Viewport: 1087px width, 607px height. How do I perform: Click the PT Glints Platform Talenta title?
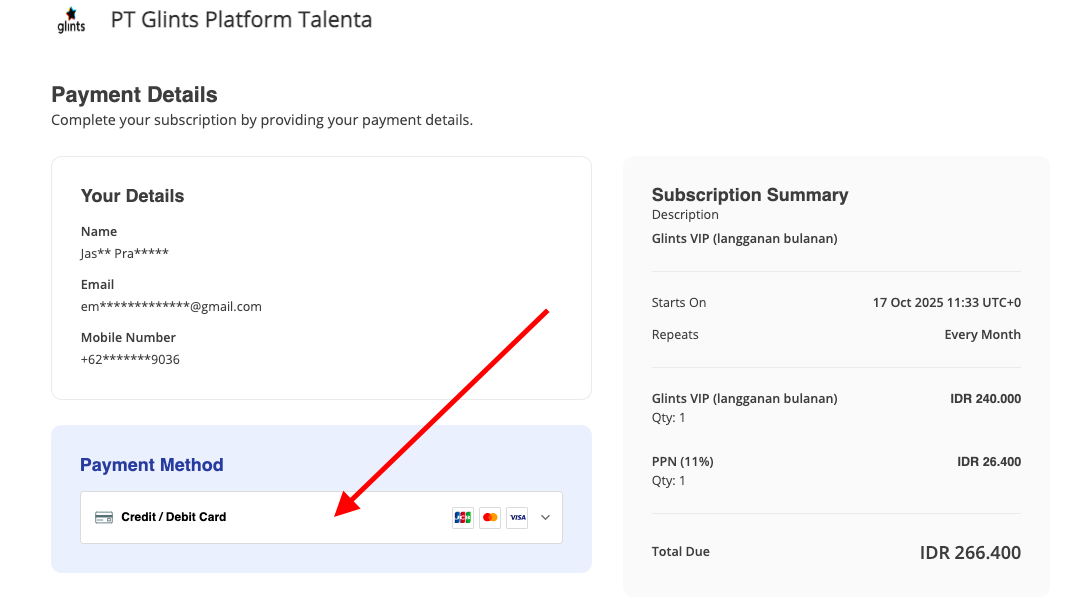point(241,19)
